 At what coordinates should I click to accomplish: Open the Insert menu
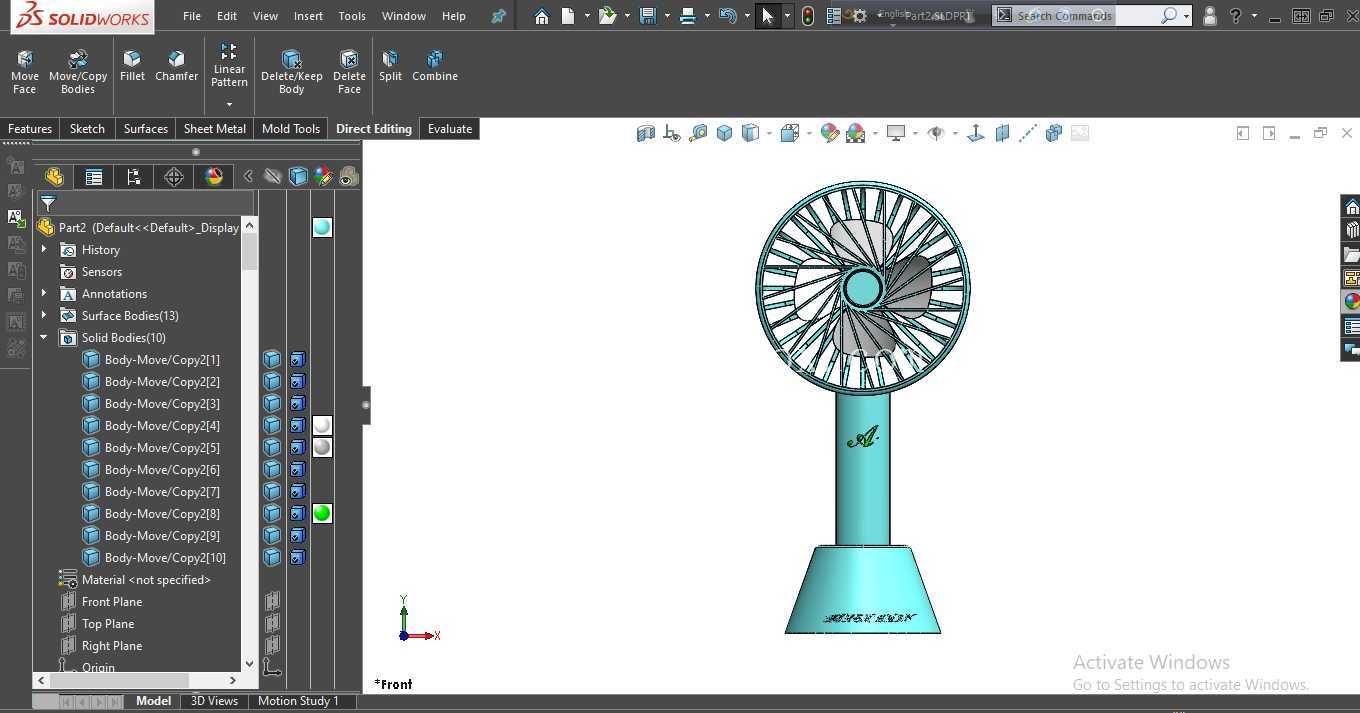tap(308, 16)
